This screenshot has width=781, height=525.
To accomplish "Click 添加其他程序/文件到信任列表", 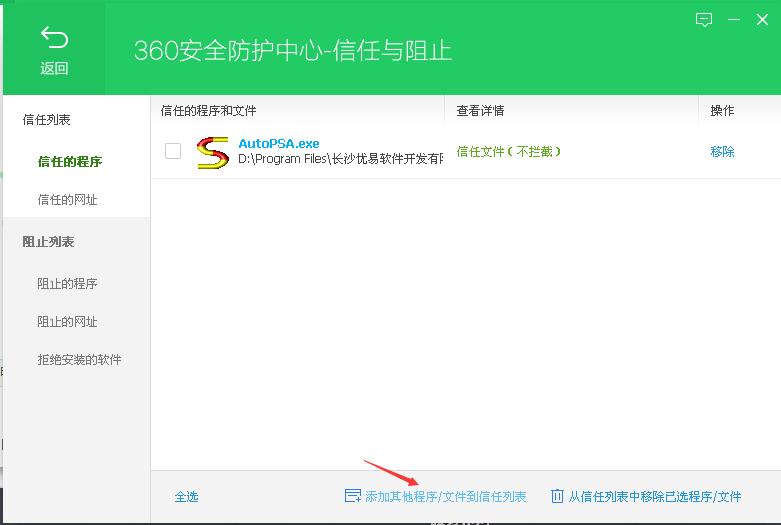I will click(445, 496).
